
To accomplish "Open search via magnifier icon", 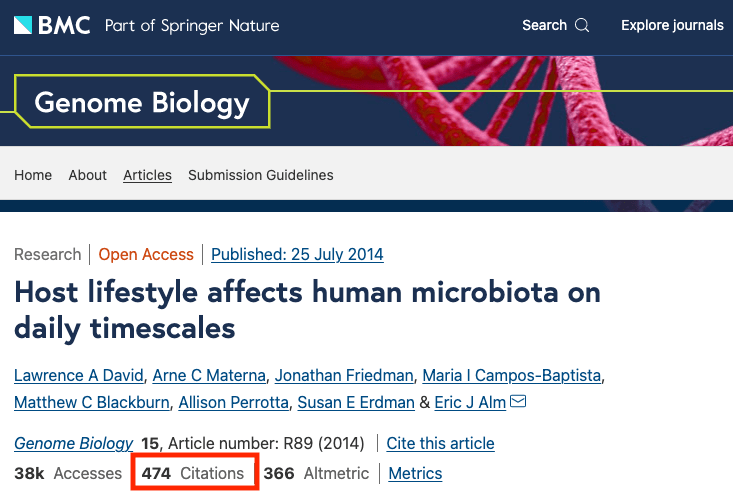I will tap(582, 25).
